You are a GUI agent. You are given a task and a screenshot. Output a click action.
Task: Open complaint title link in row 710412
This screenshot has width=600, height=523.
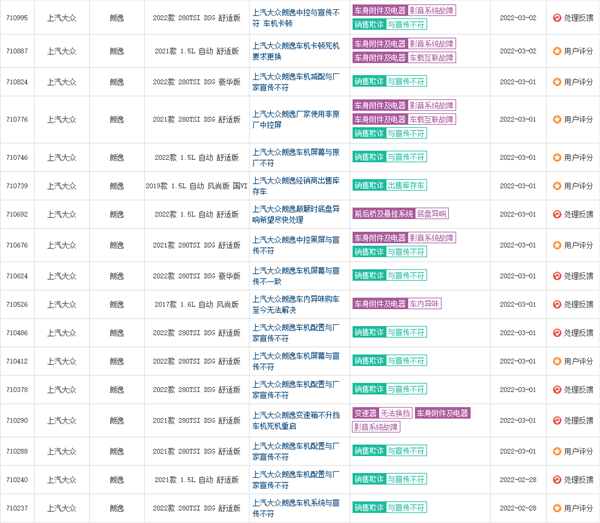pyautogui.click(x=296, y=361)
